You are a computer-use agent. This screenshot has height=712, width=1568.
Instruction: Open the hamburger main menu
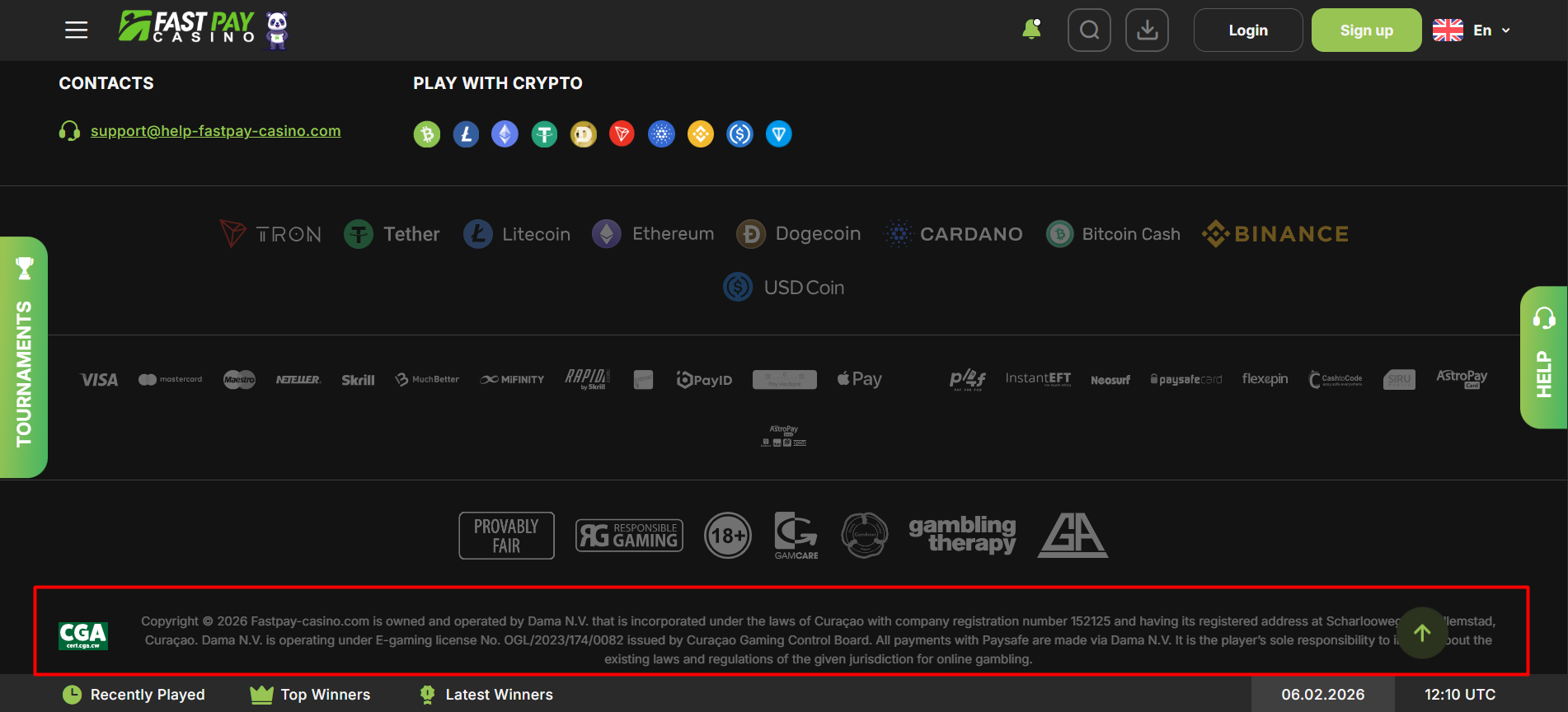[77, 30]
